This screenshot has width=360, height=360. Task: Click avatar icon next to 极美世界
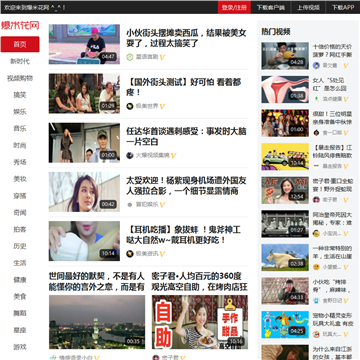point(130,106)
